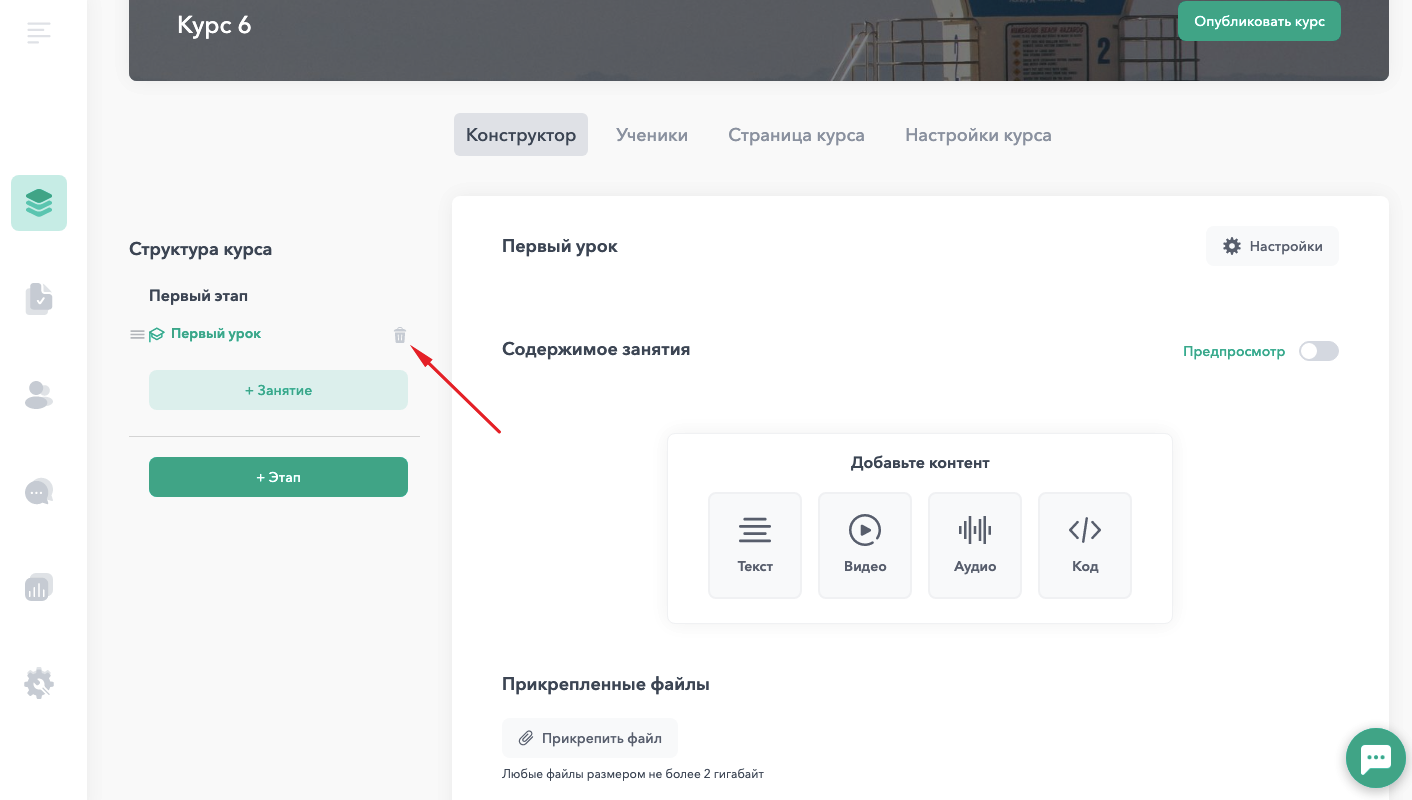Click the Добавьте контент label
The width and height of the screenshot is (1412, 800).
click(920, 463)
